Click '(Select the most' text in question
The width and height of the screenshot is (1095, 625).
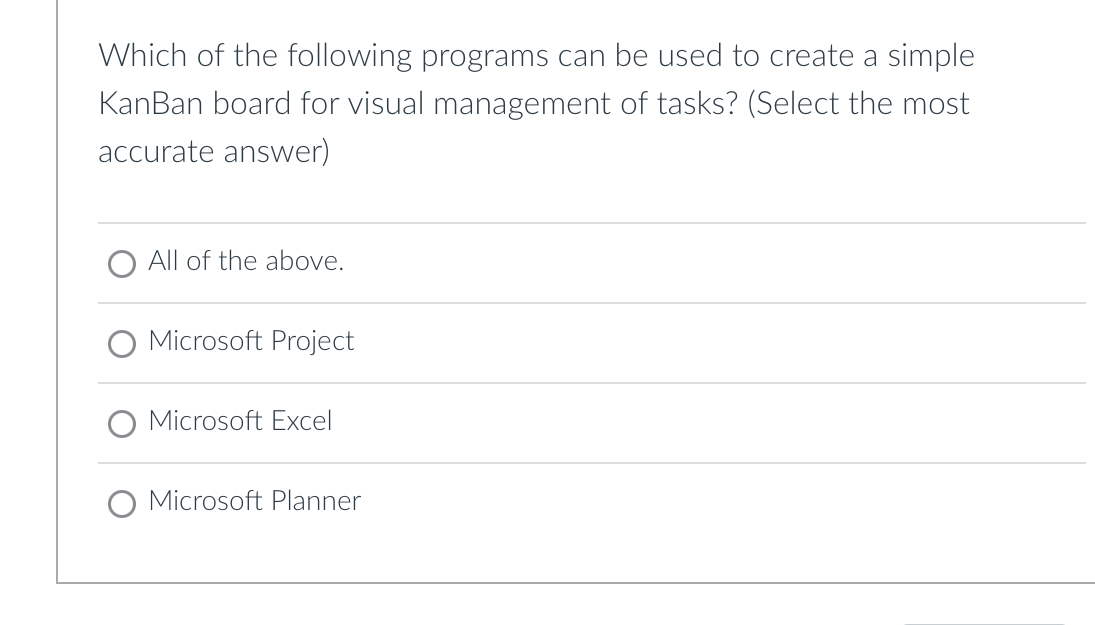858,104
